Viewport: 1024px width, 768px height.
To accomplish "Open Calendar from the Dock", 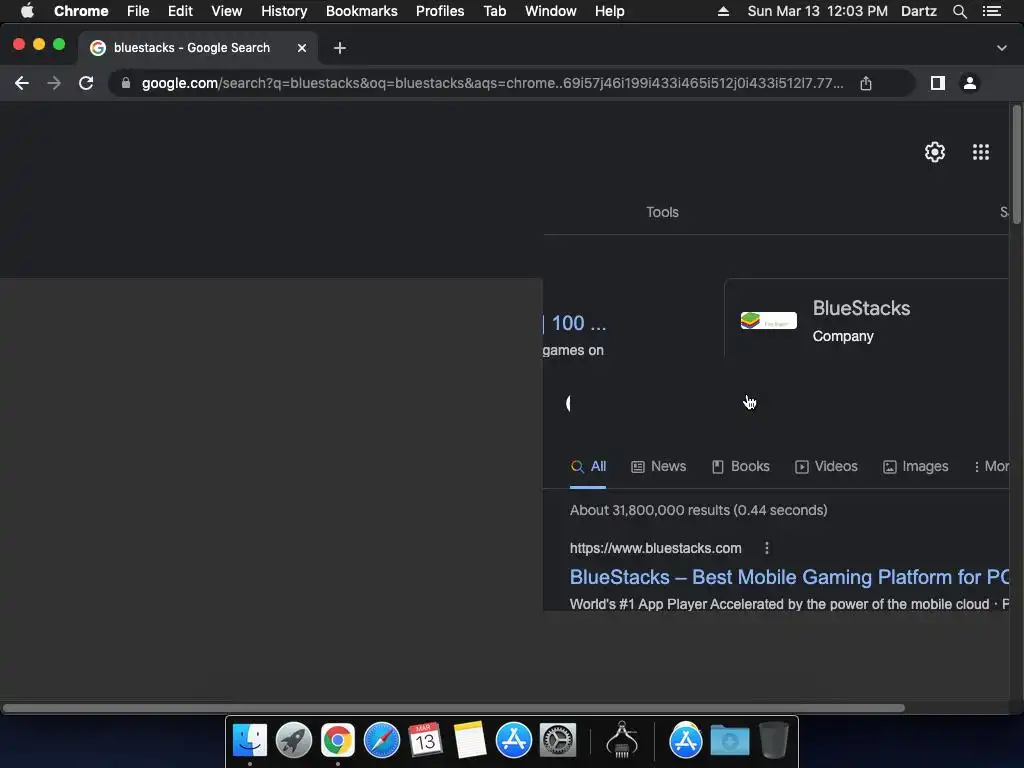I will tap(425, 740).
